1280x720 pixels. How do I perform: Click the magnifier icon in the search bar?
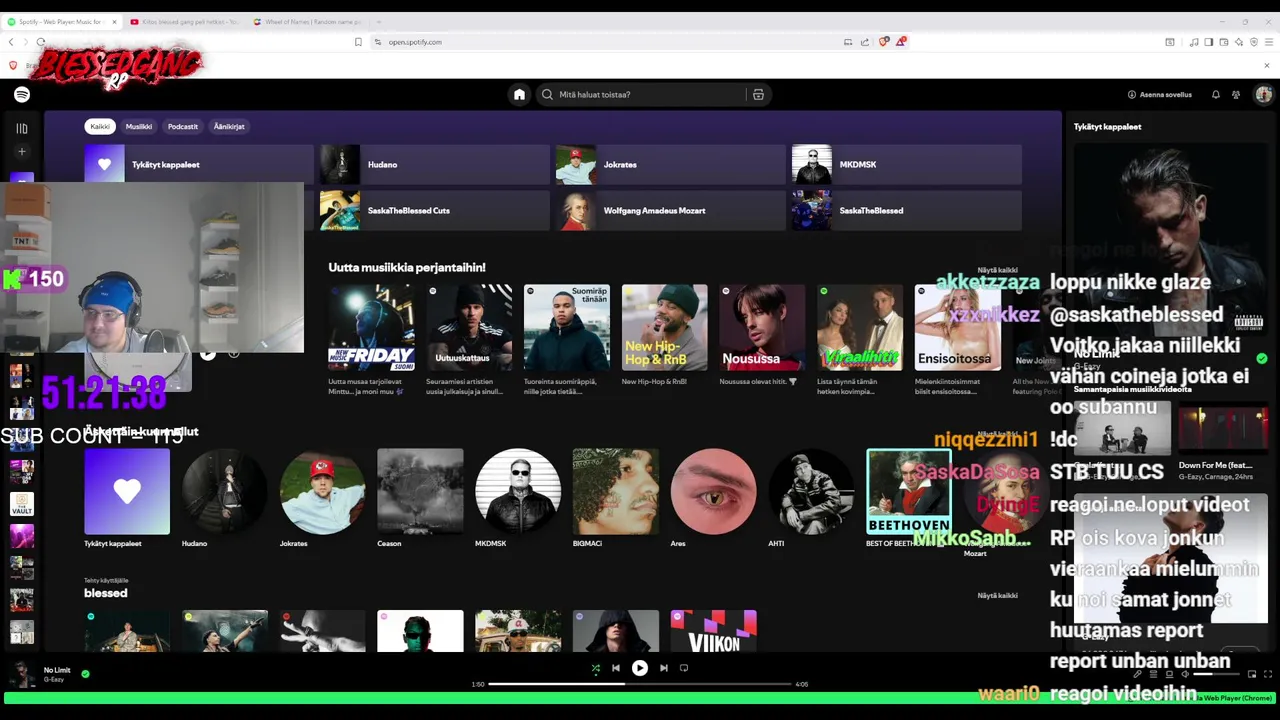pos(547,94)
